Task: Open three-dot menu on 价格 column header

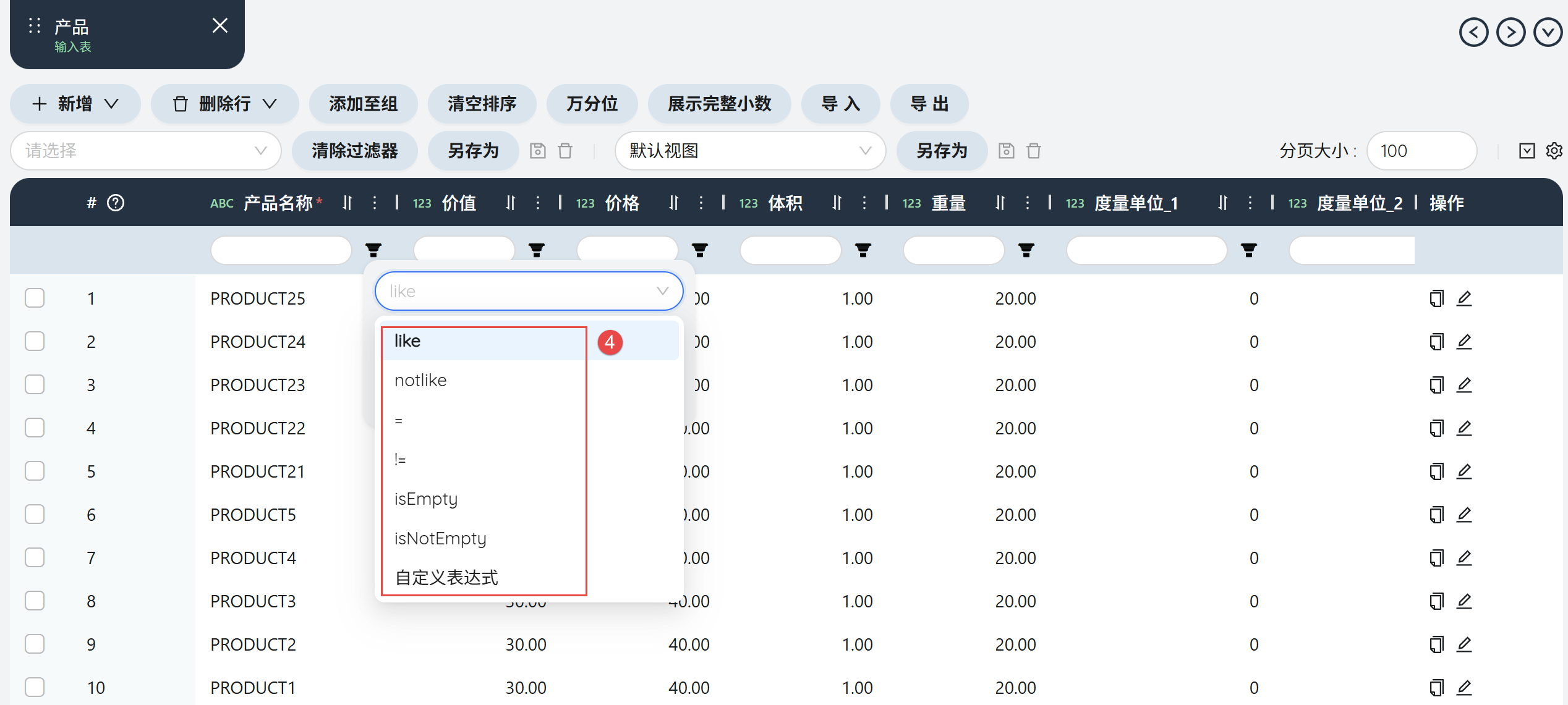Action: click(701, 203)
